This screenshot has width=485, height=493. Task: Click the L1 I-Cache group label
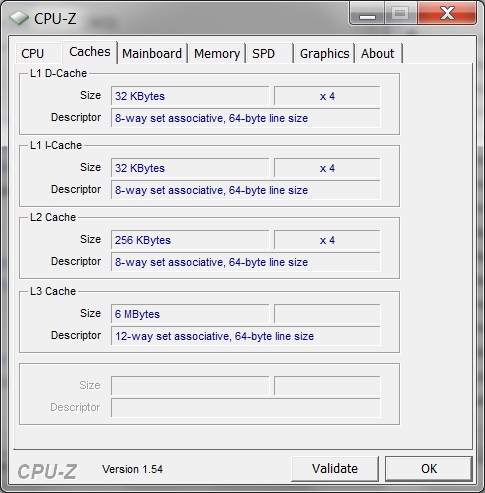56,145
